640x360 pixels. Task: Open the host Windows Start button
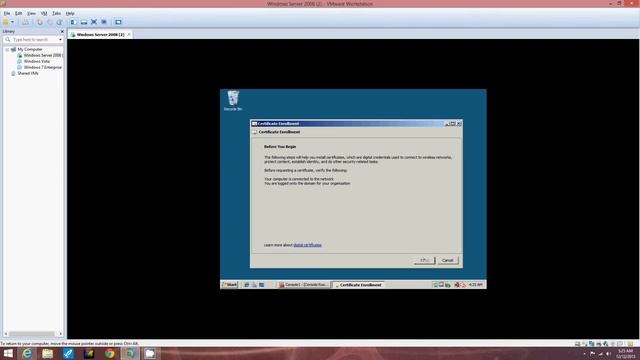pos(8,353)
